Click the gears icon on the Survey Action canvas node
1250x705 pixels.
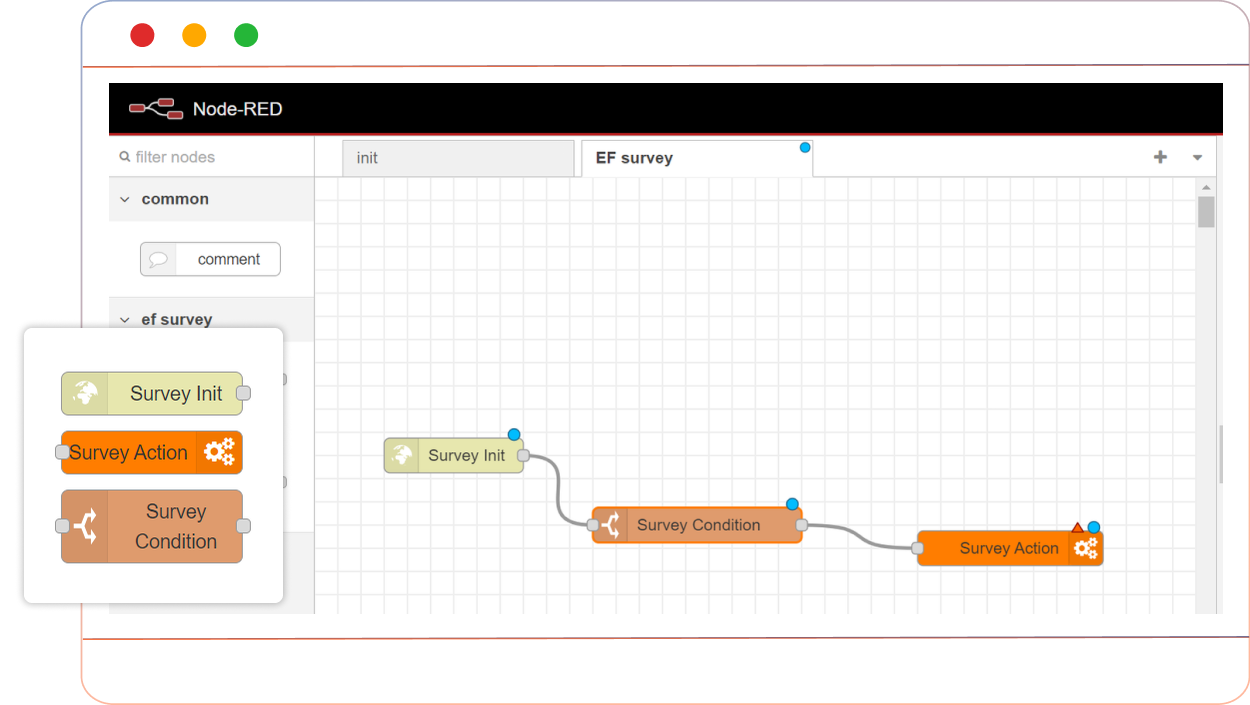pyautogui.click(x=1086, y=547)
